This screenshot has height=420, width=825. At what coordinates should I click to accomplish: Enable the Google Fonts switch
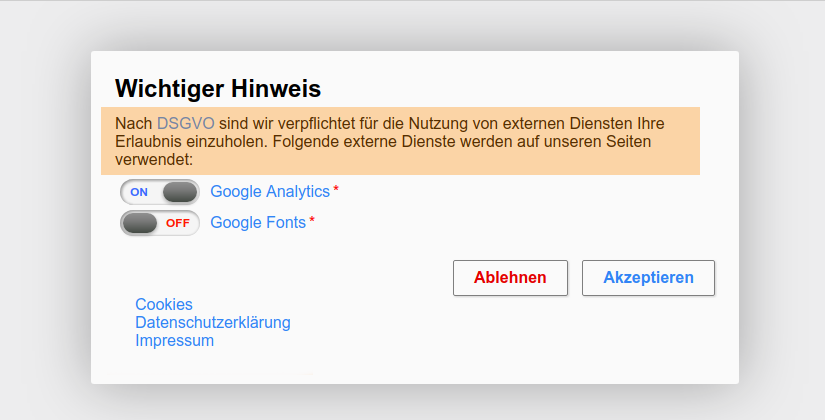pos(160,223)
